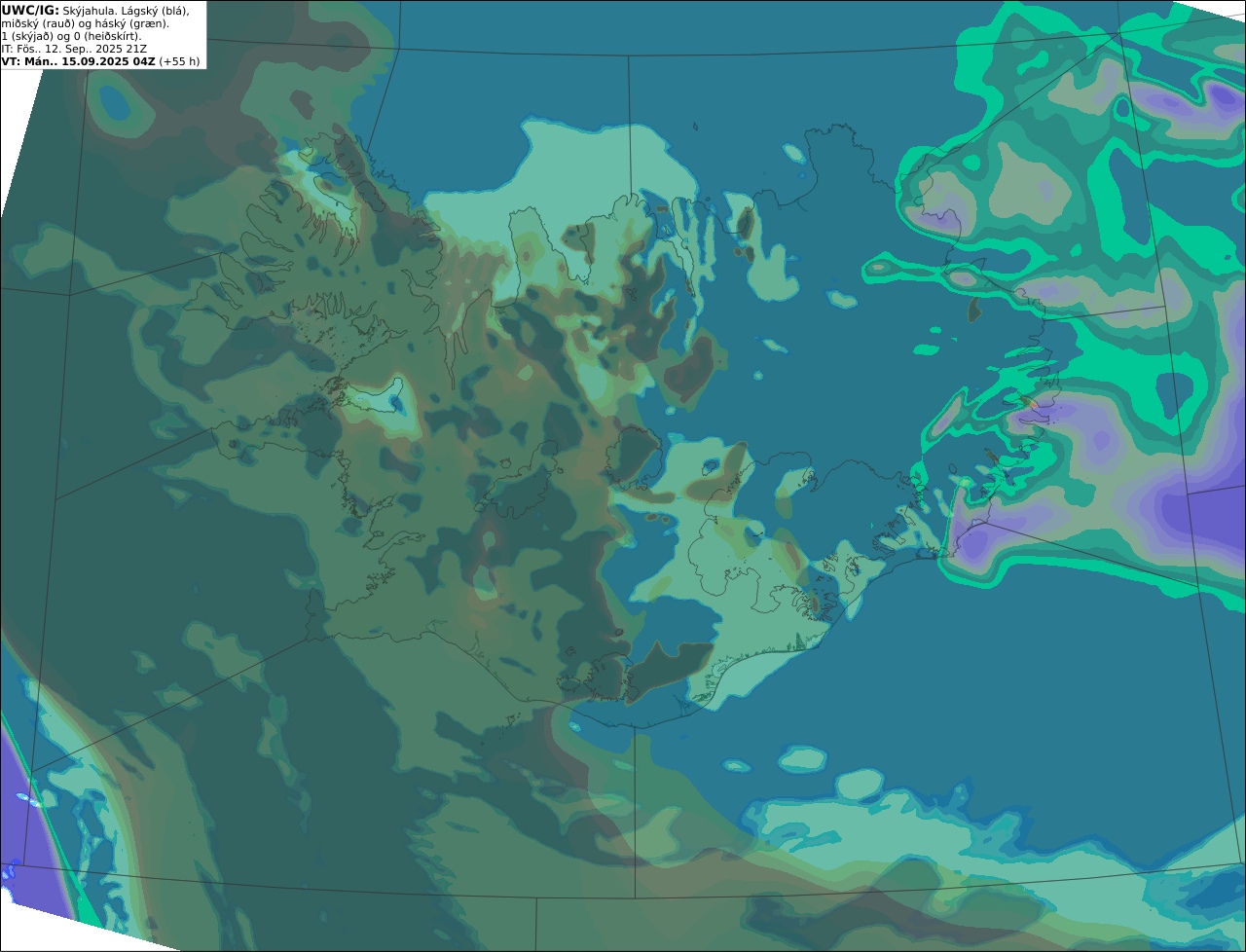Click the '(+55 h)' forecast offset text

(180, 61)
